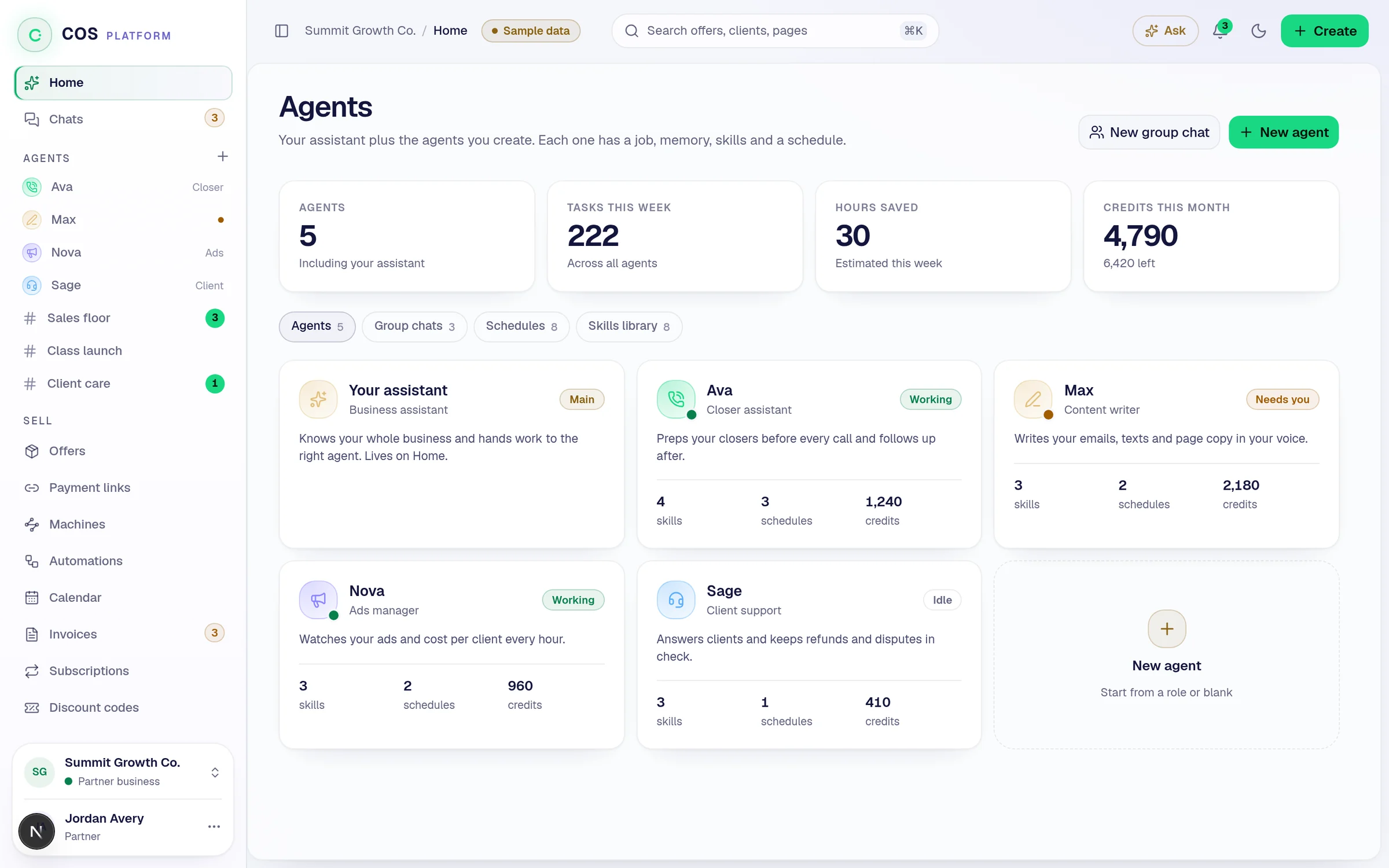
Task: Open Offers page
Action: 123,451
